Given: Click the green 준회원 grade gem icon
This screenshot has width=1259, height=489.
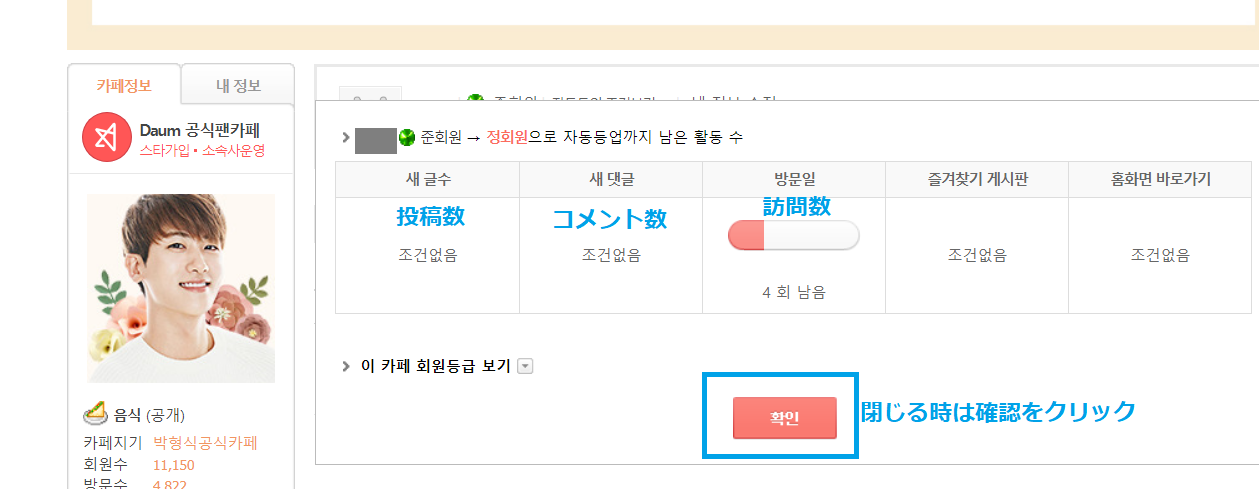Looking at the screenshot, I should pyautogui.click(x=407, y=137).
